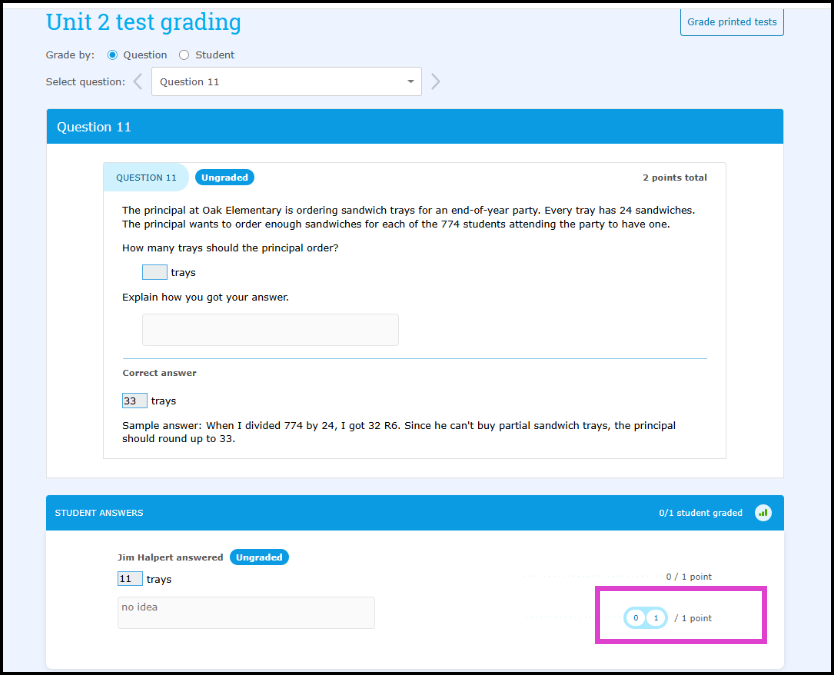Click the empty trays answer box
The height and width of the screenshot is (675, 834).
click(x=155, y=272)
